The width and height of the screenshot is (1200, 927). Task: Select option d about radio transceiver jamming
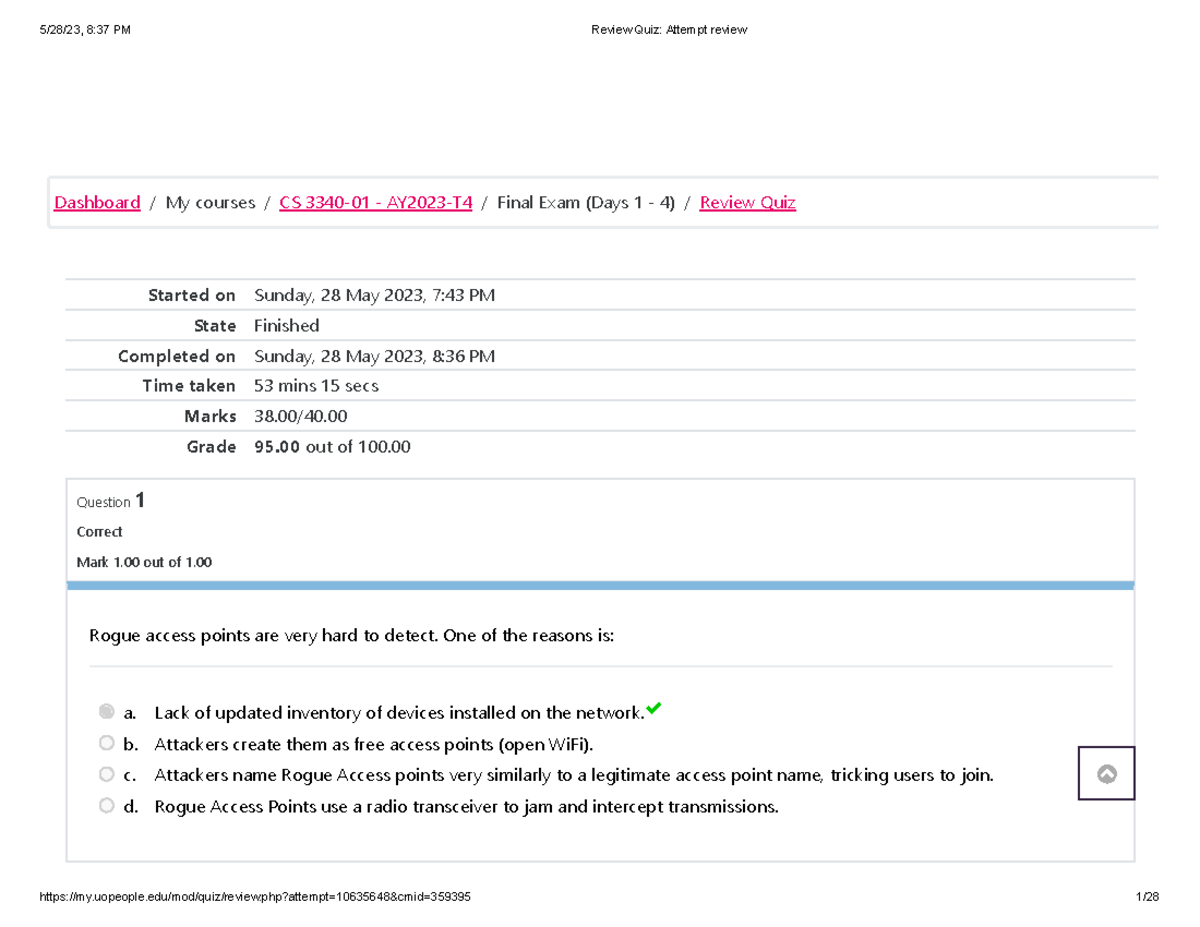pyautogui.click(x=106, y=804)
